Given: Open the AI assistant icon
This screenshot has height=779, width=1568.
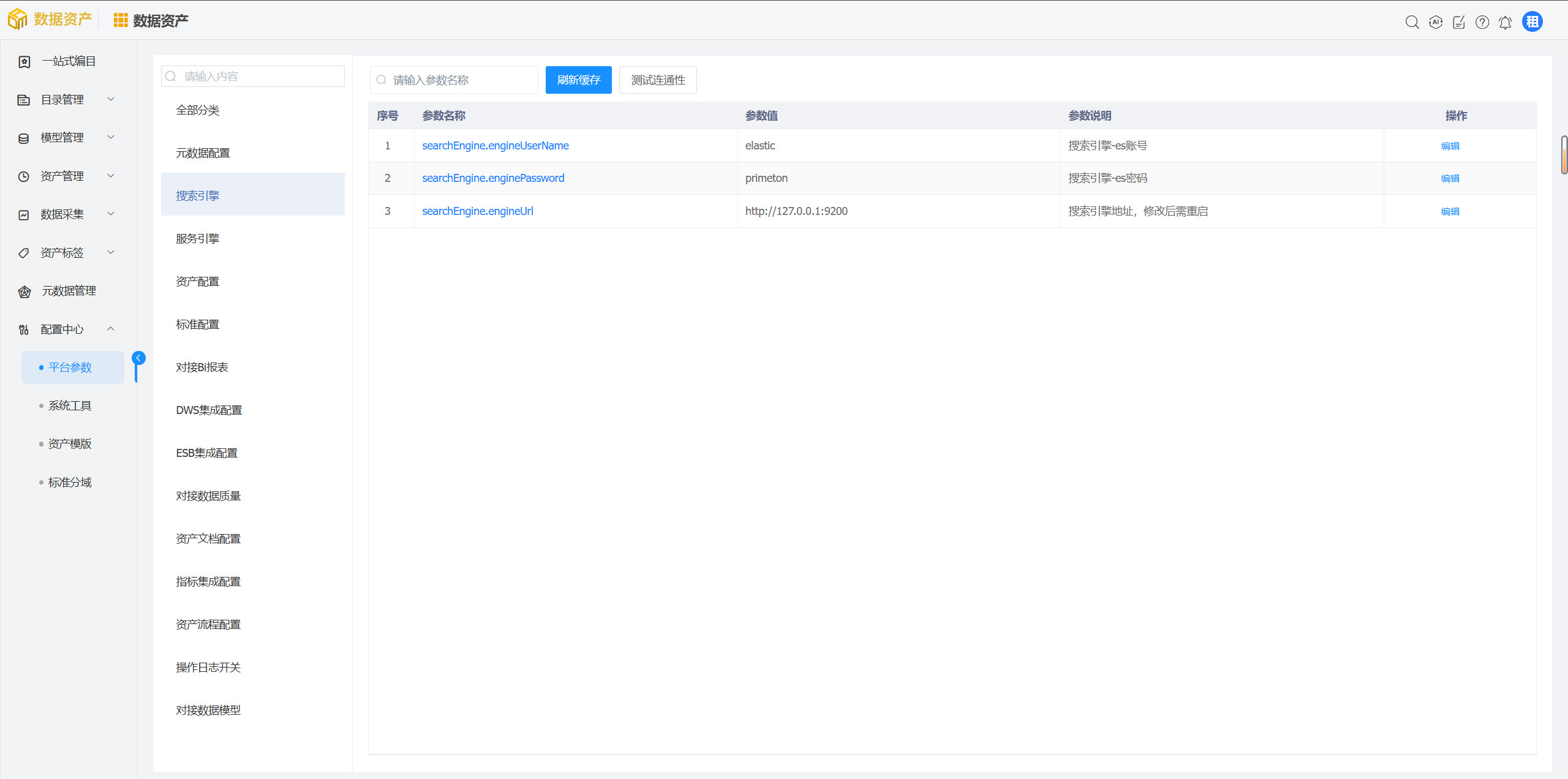Looking at the screenshot, I should [x=1435, y=23].
